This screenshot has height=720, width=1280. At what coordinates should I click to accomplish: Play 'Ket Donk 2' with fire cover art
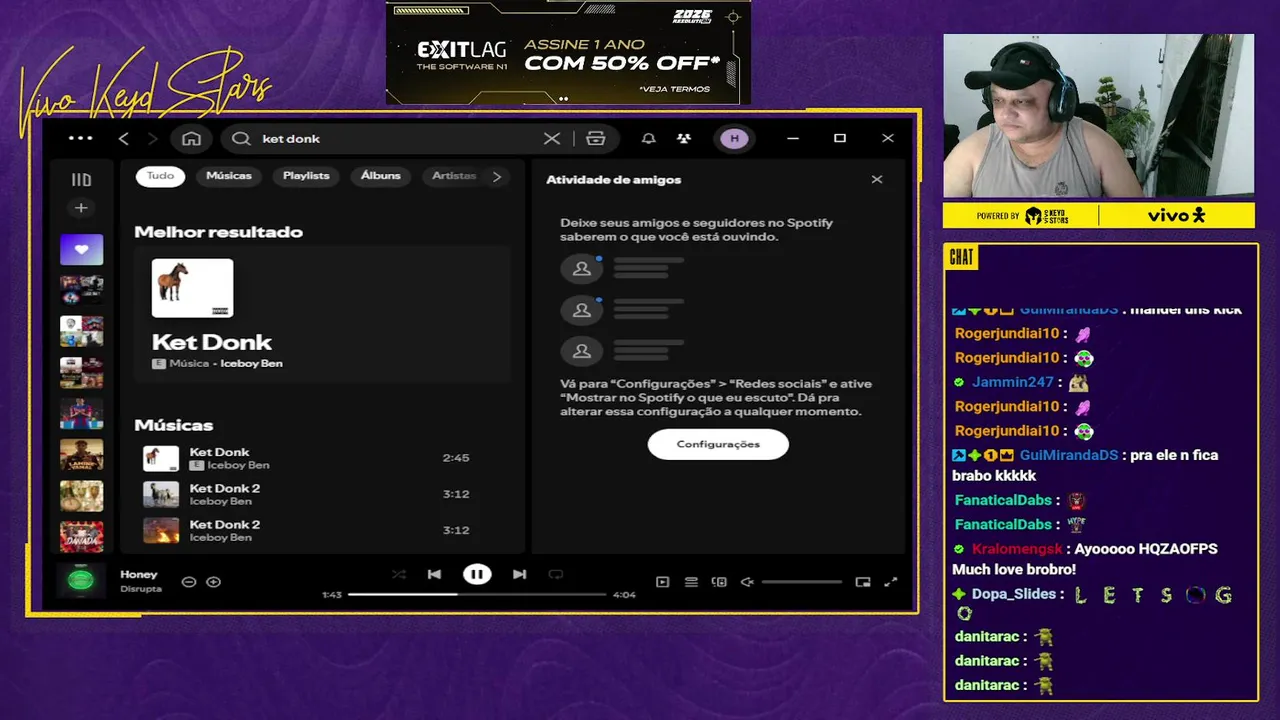tap(161, 530)
